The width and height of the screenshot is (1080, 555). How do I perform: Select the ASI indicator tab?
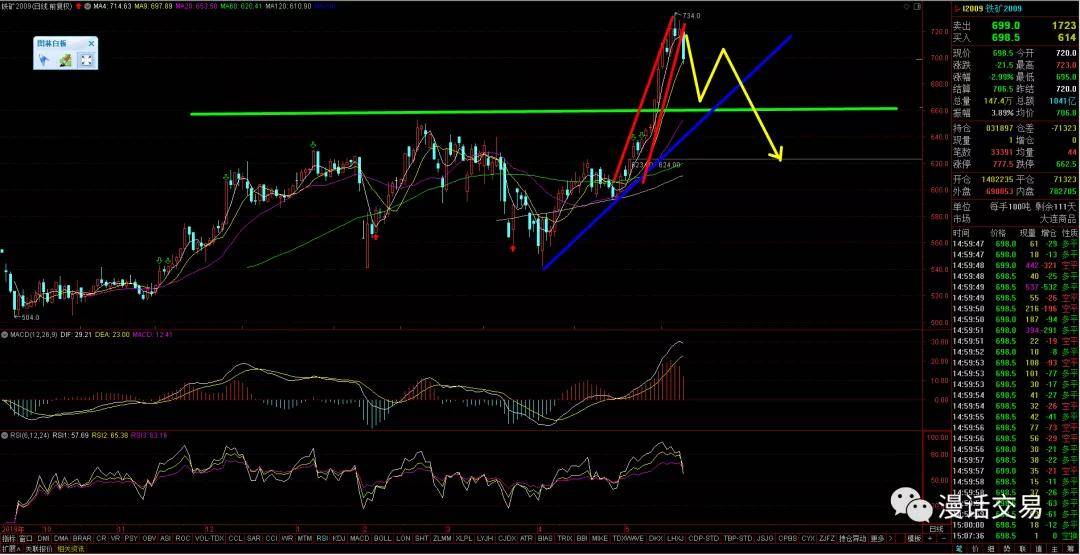165,538
